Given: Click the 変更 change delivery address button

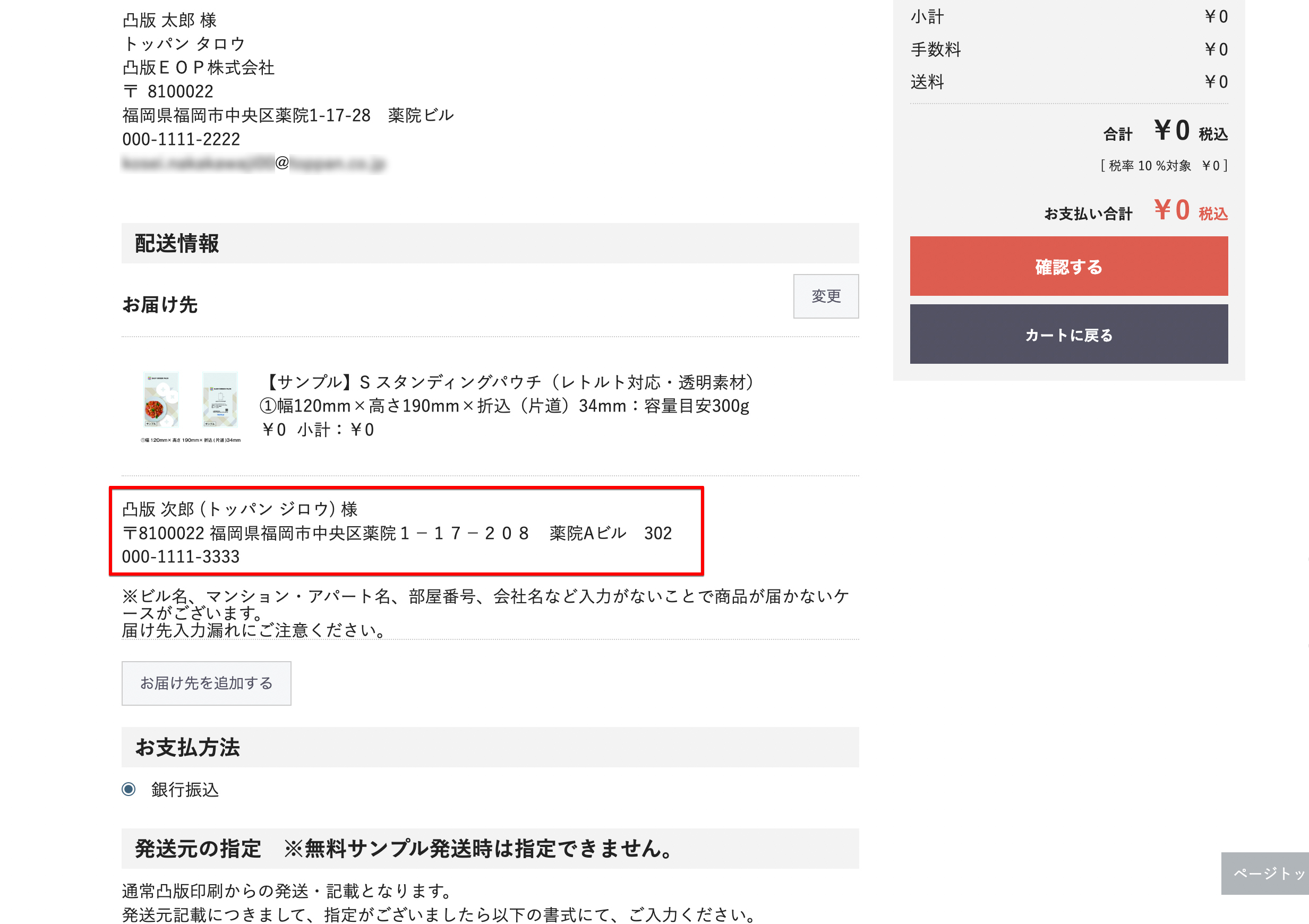Looking at the screenshot, I should 826,296.
